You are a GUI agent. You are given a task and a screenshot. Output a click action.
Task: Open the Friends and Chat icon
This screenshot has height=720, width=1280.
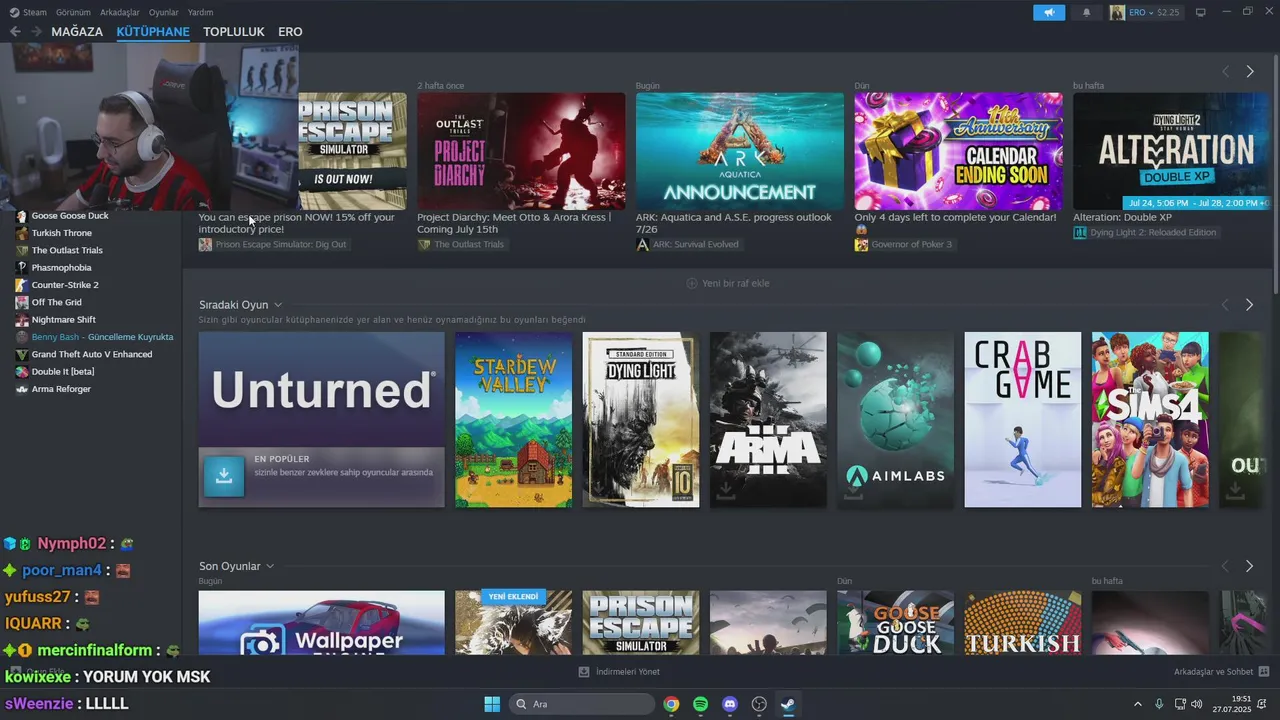pyautogui.click(x=1264, y=672)
